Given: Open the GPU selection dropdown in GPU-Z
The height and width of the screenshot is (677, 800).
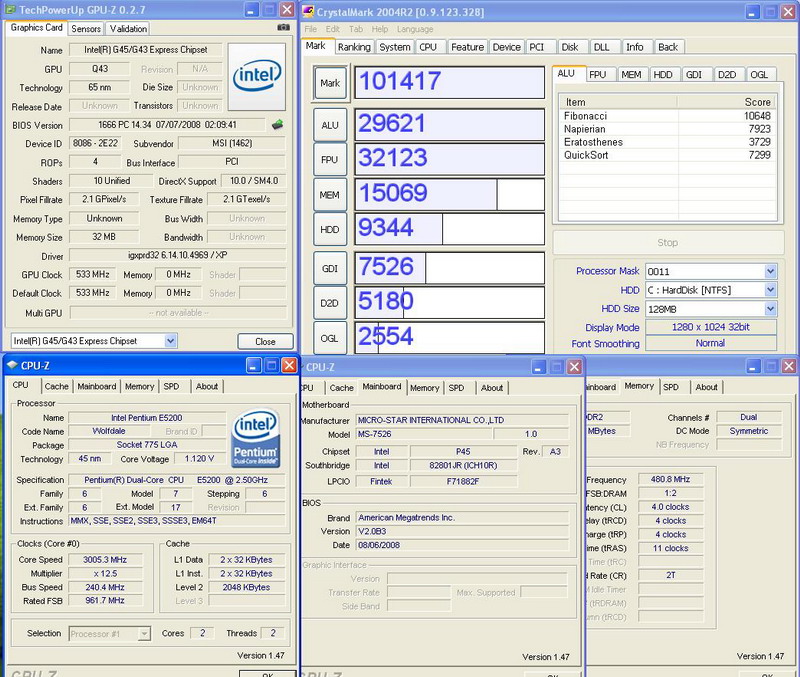Looking at the screenshot, I should tap(171, 341).
